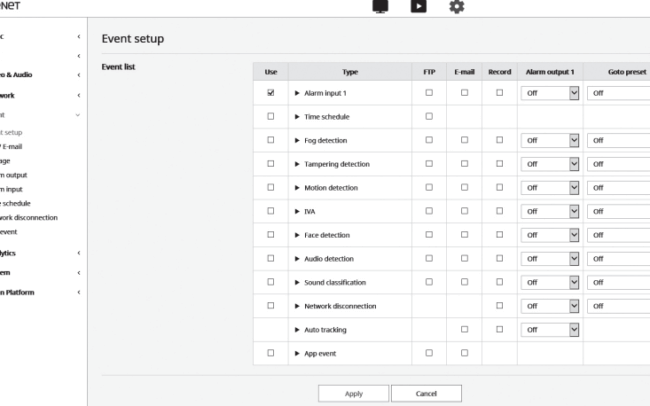This screenshot has height=406, width=650.
Task: Open Alarm output dropdown for Auto tracking
Action: tap(550, 330)
